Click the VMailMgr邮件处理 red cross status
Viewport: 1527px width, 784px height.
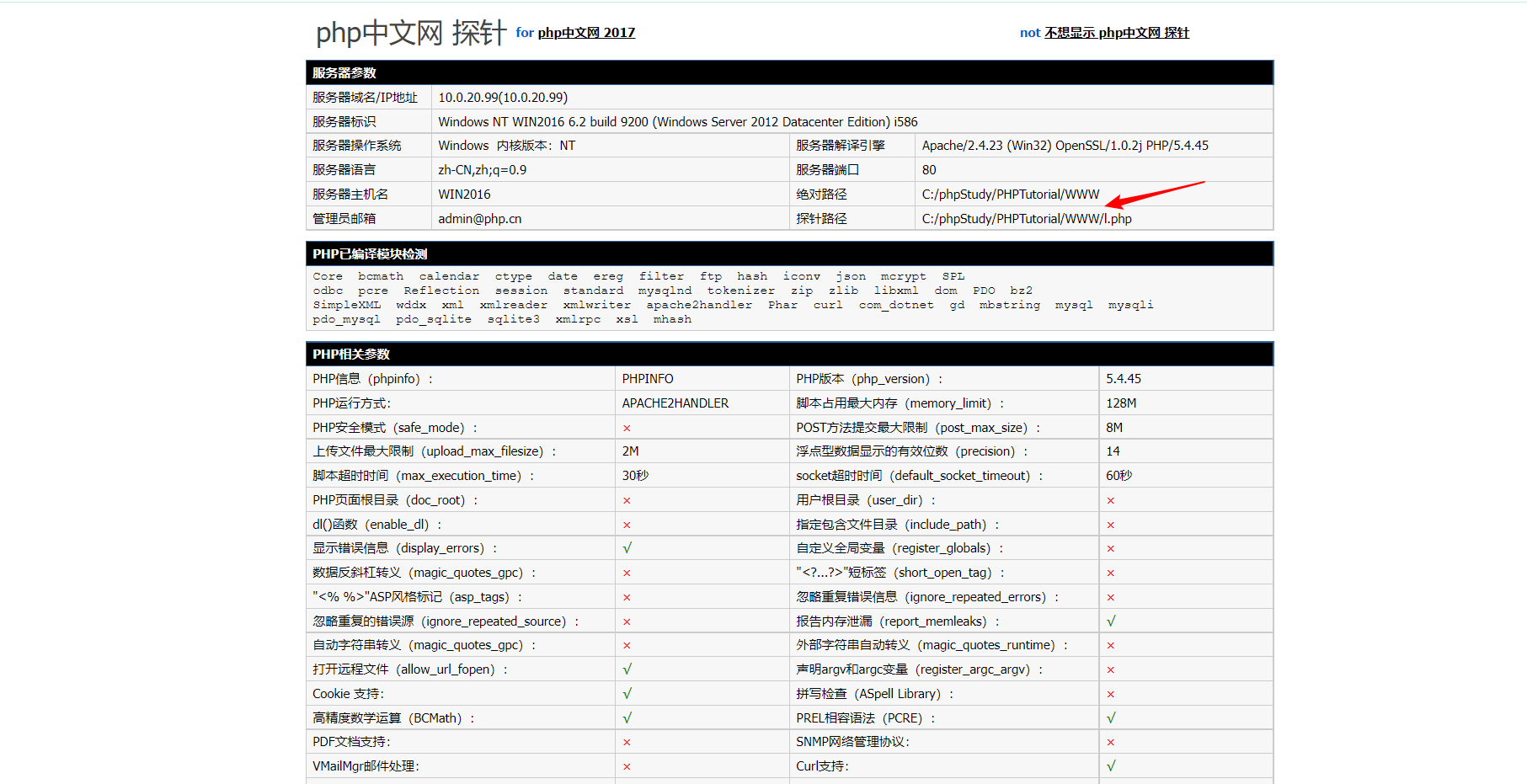coord(627,766)
